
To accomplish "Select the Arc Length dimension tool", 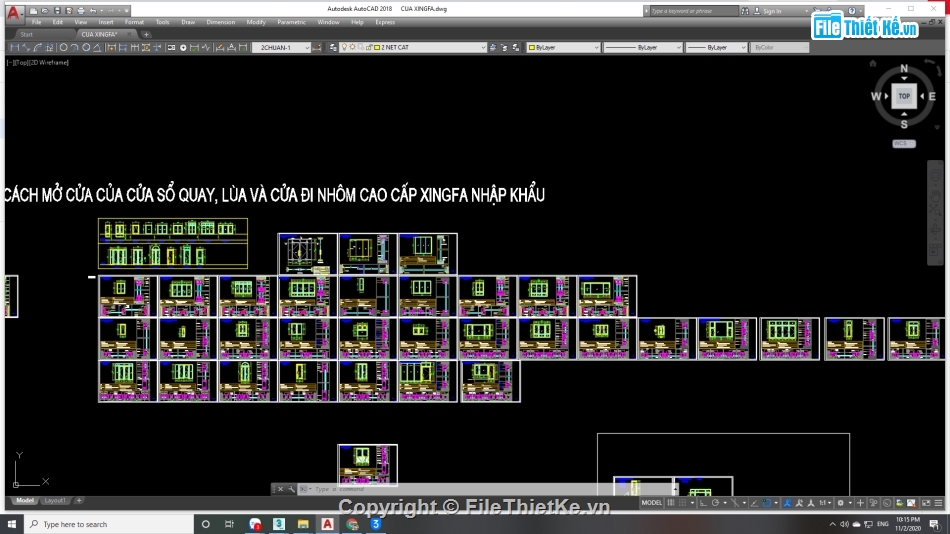I will [x=38, y=47].
